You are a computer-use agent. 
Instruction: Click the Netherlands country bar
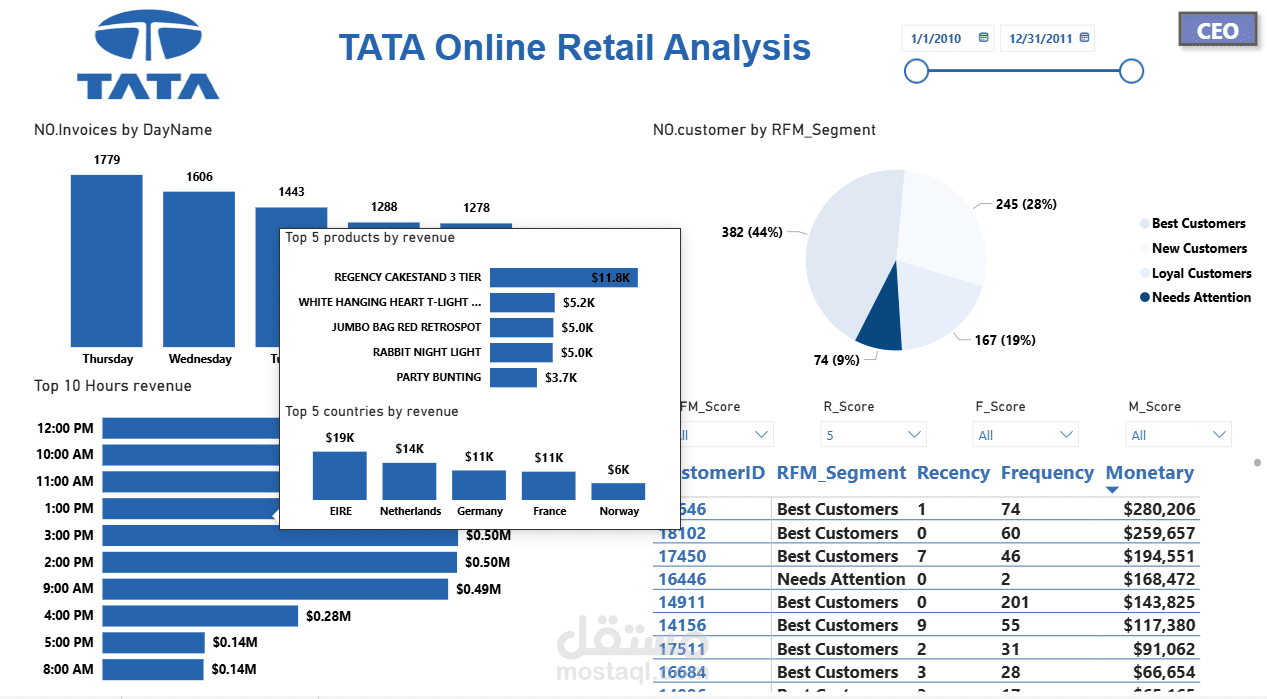(409, 481)
